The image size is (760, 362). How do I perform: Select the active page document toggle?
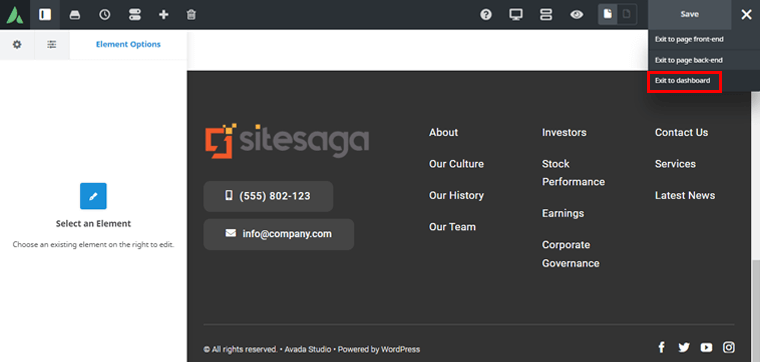pyautogui.click(x=608, y=15)
